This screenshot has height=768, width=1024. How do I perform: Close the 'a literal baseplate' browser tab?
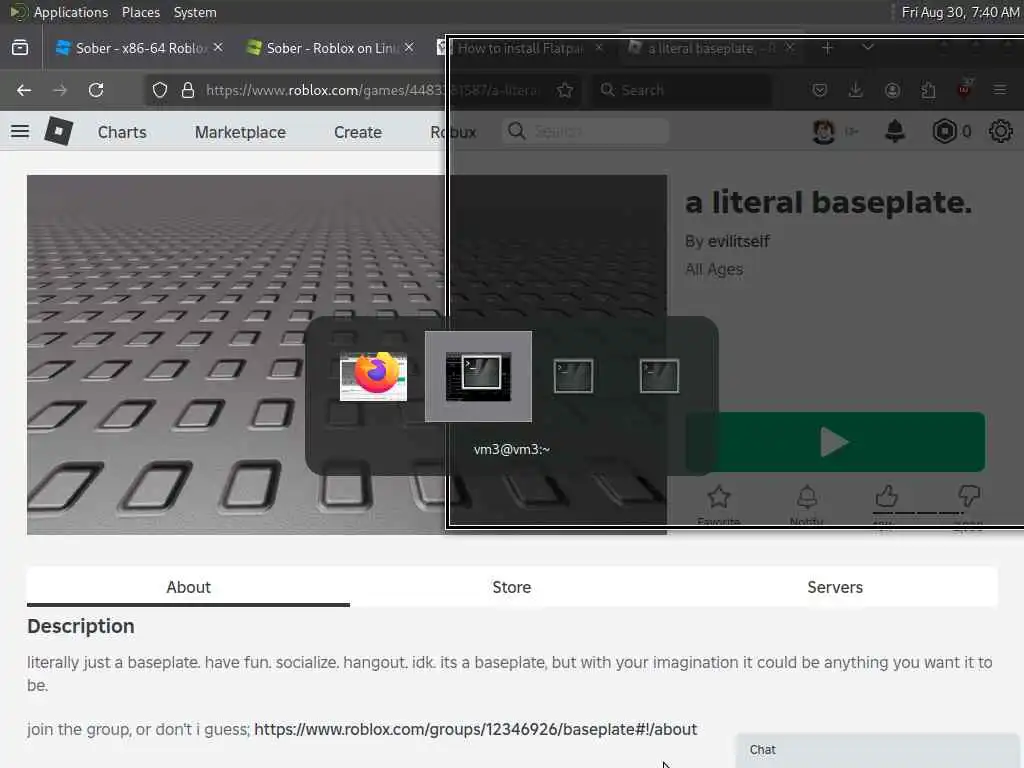coord(790,48)
